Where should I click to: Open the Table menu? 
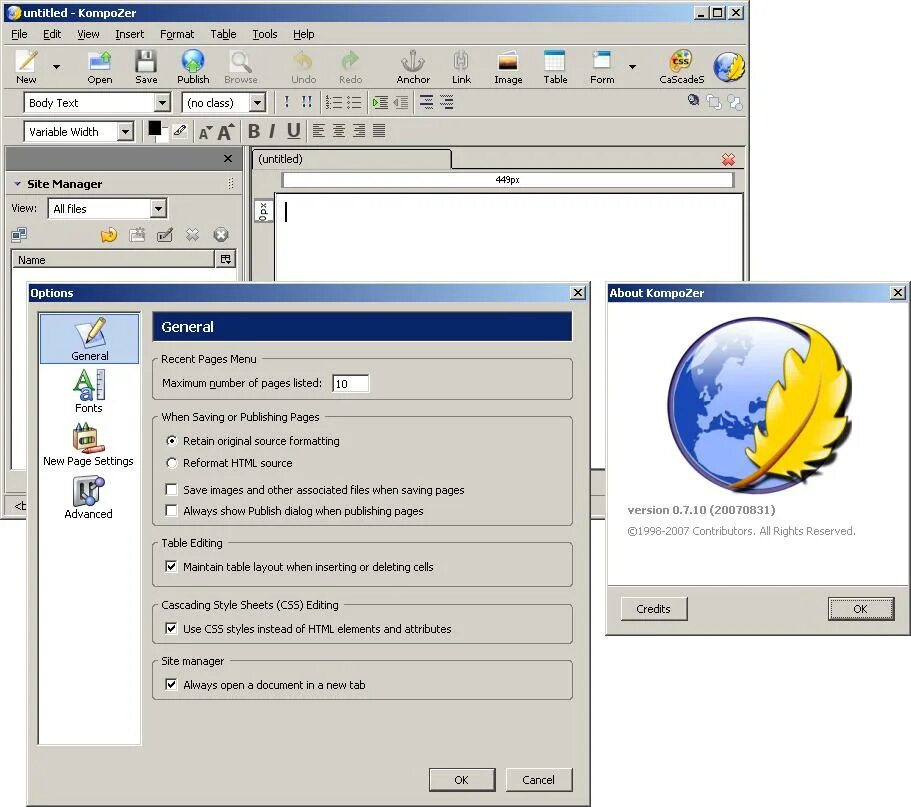pyautogui.click(x=223, y=34)
